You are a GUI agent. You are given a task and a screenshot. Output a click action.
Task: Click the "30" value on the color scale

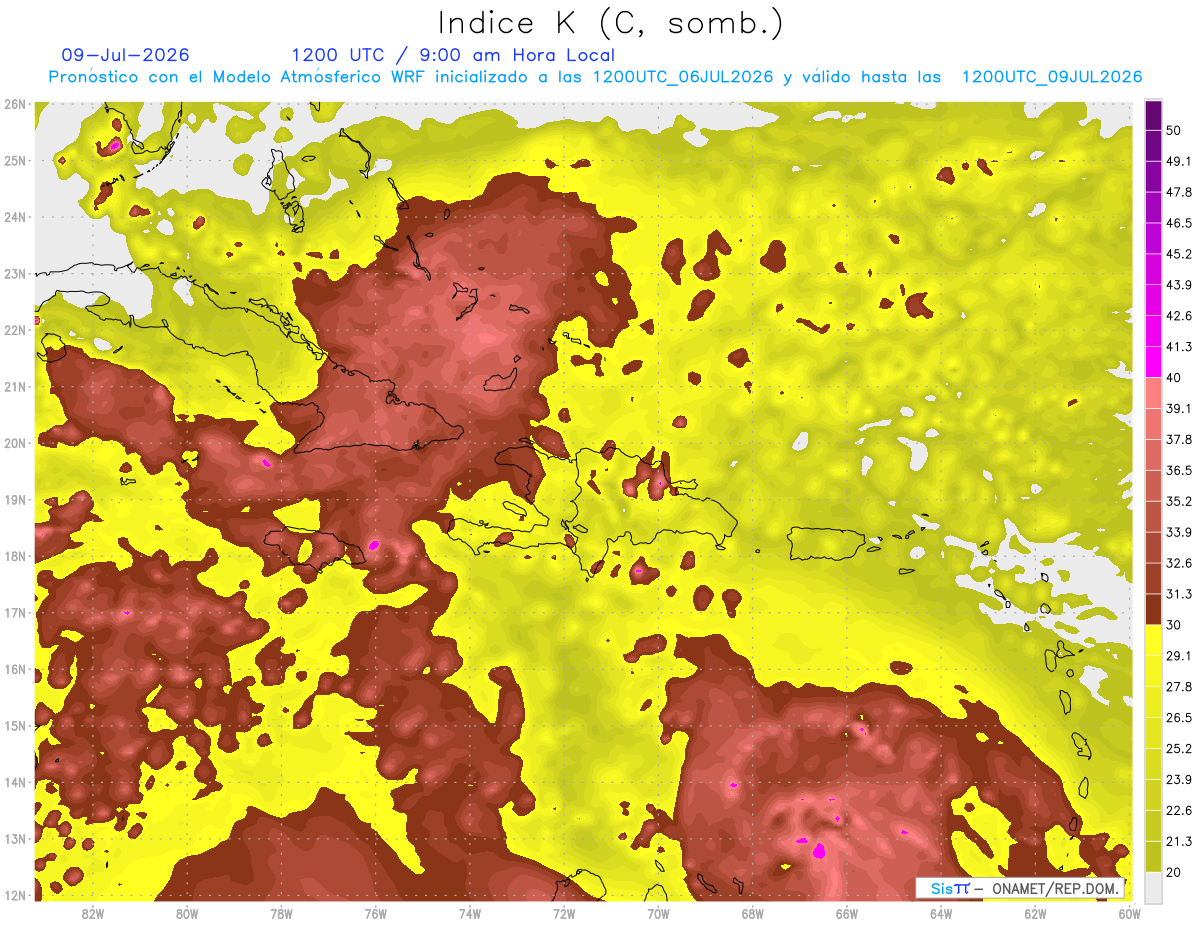pos(1175,625)
